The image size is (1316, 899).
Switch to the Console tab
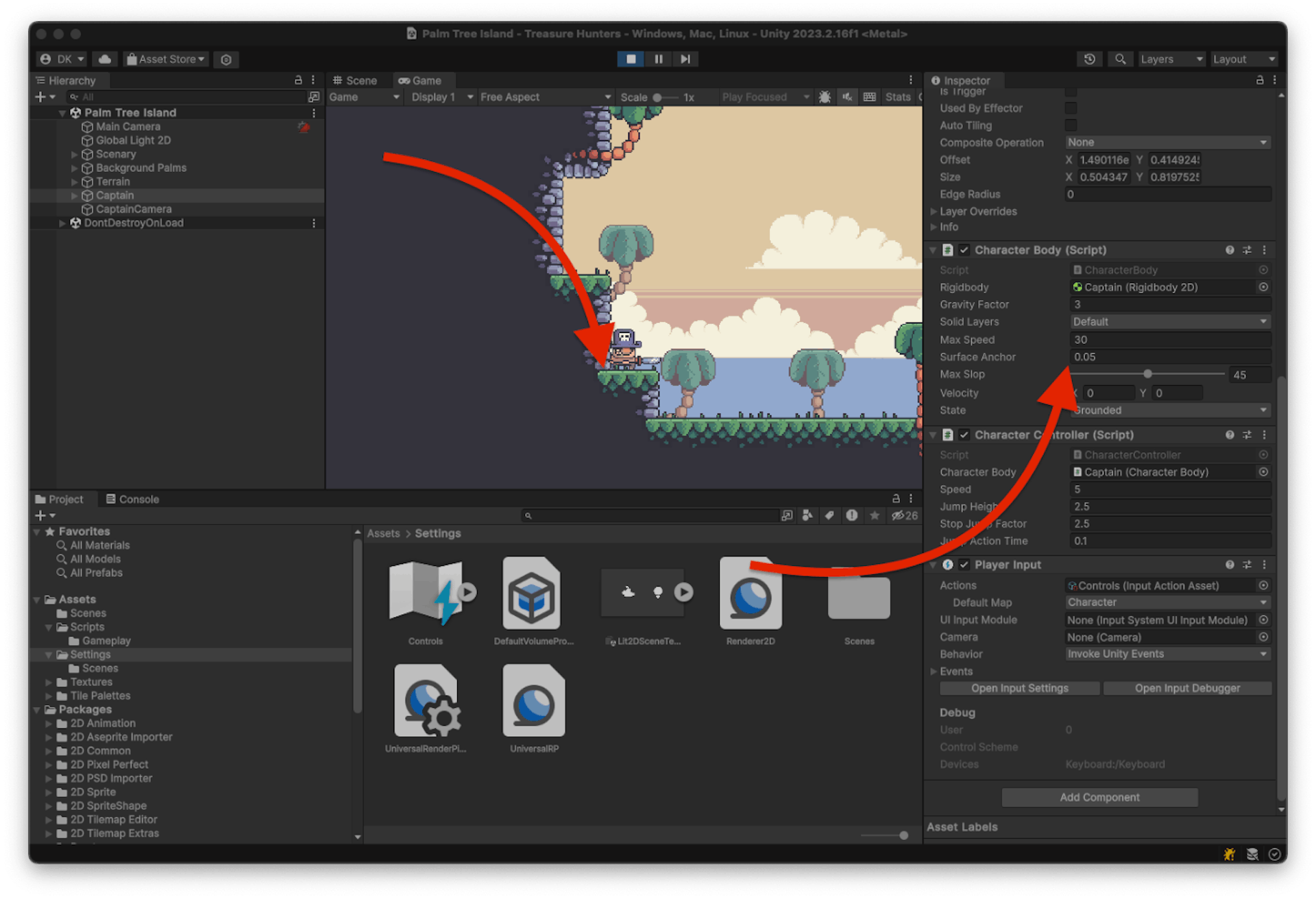point(132,500)
